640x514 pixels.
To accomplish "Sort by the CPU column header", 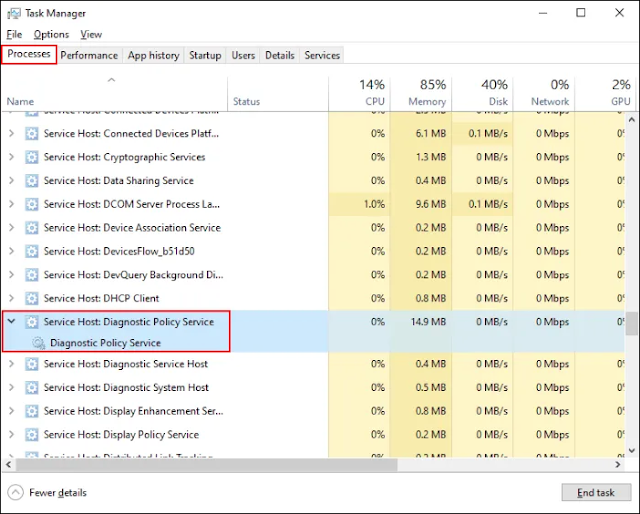I will (x=359, y=94).
